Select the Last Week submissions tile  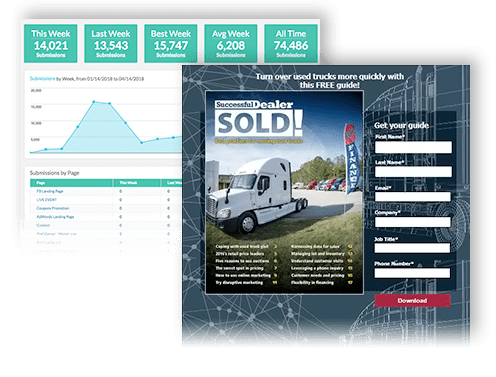click(111, 43)
